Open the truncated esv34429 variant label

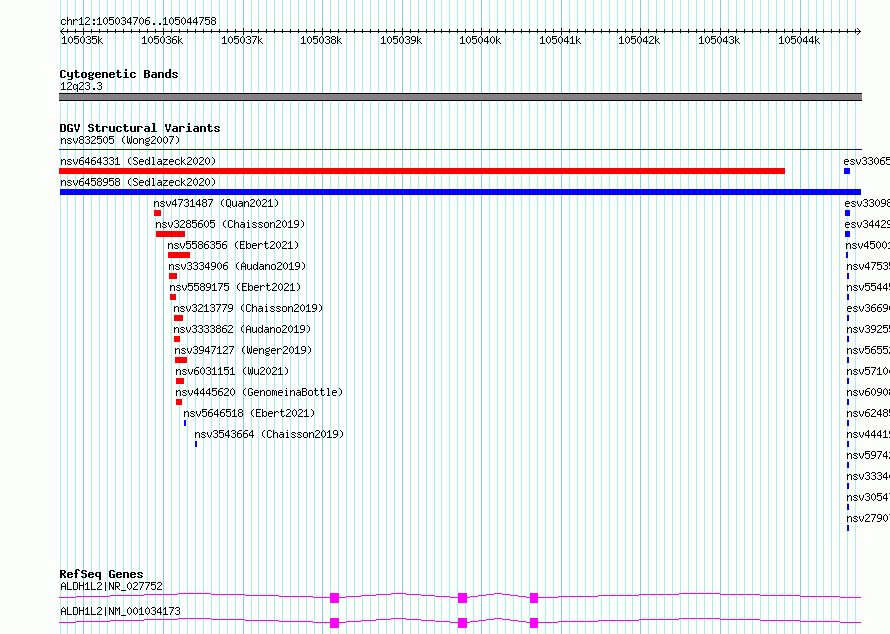867,224
